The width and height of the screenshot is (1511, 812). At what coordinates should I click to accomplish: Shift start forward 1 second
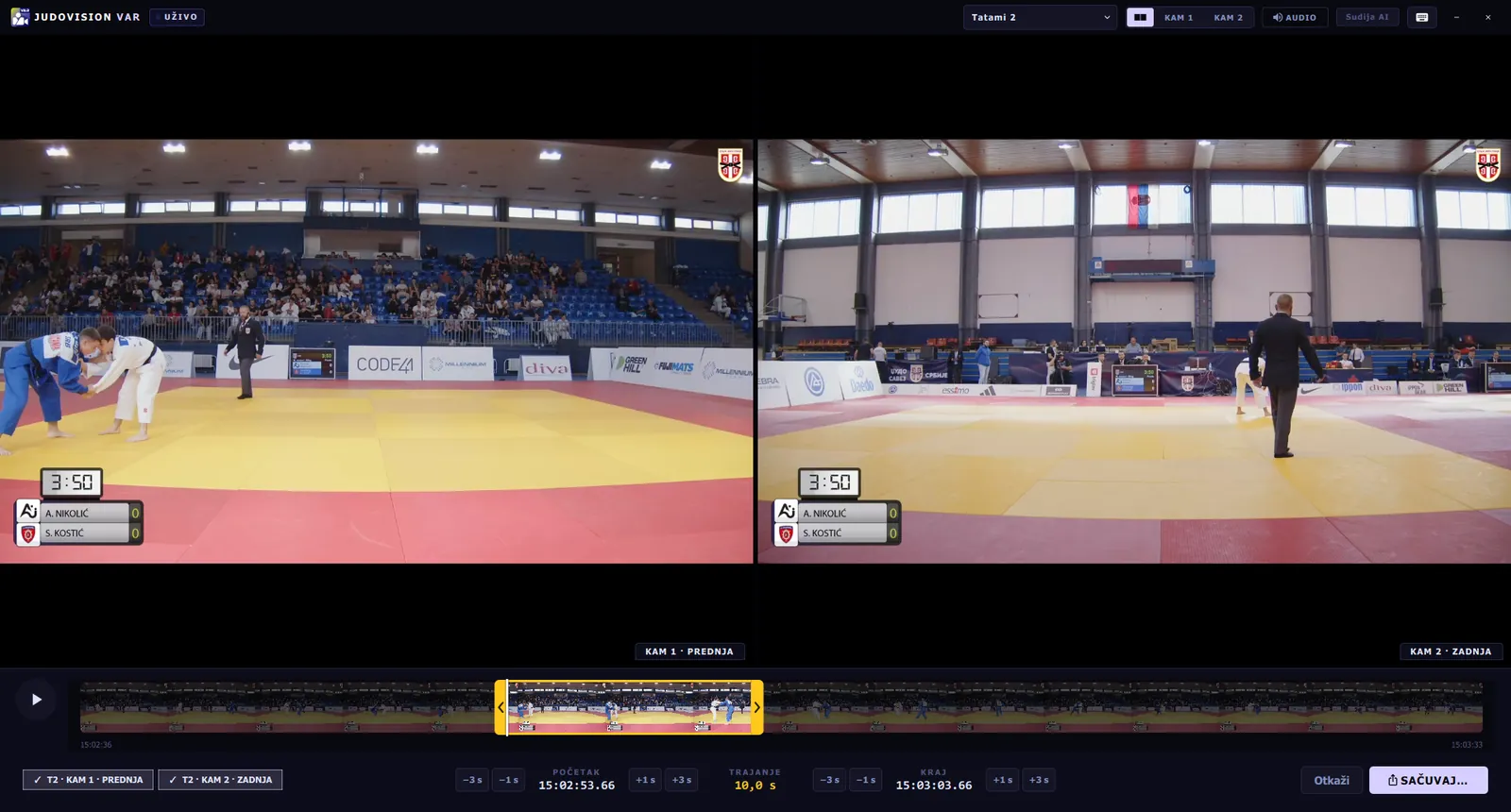[645, 780]
